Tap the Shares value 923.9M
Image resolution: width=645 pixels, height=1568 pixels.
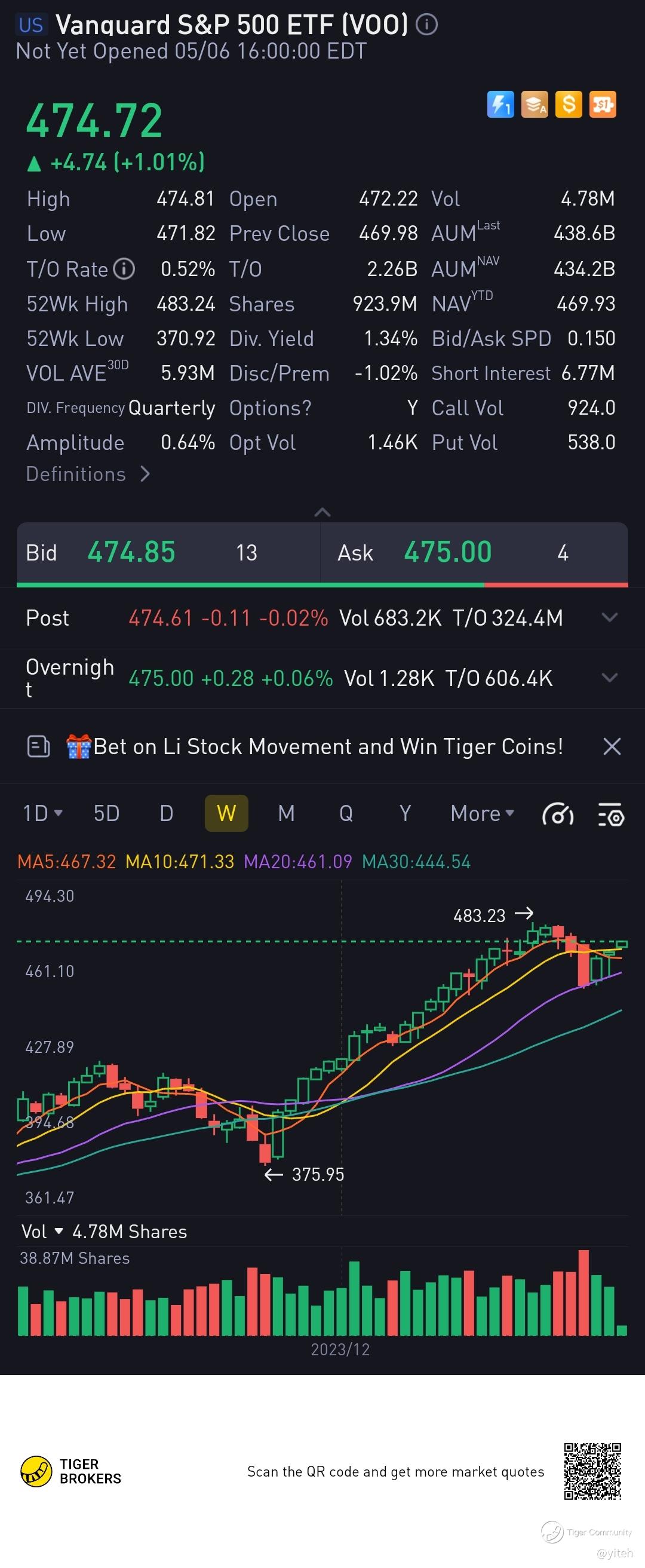pyautogui.click(x=385, y=304)
